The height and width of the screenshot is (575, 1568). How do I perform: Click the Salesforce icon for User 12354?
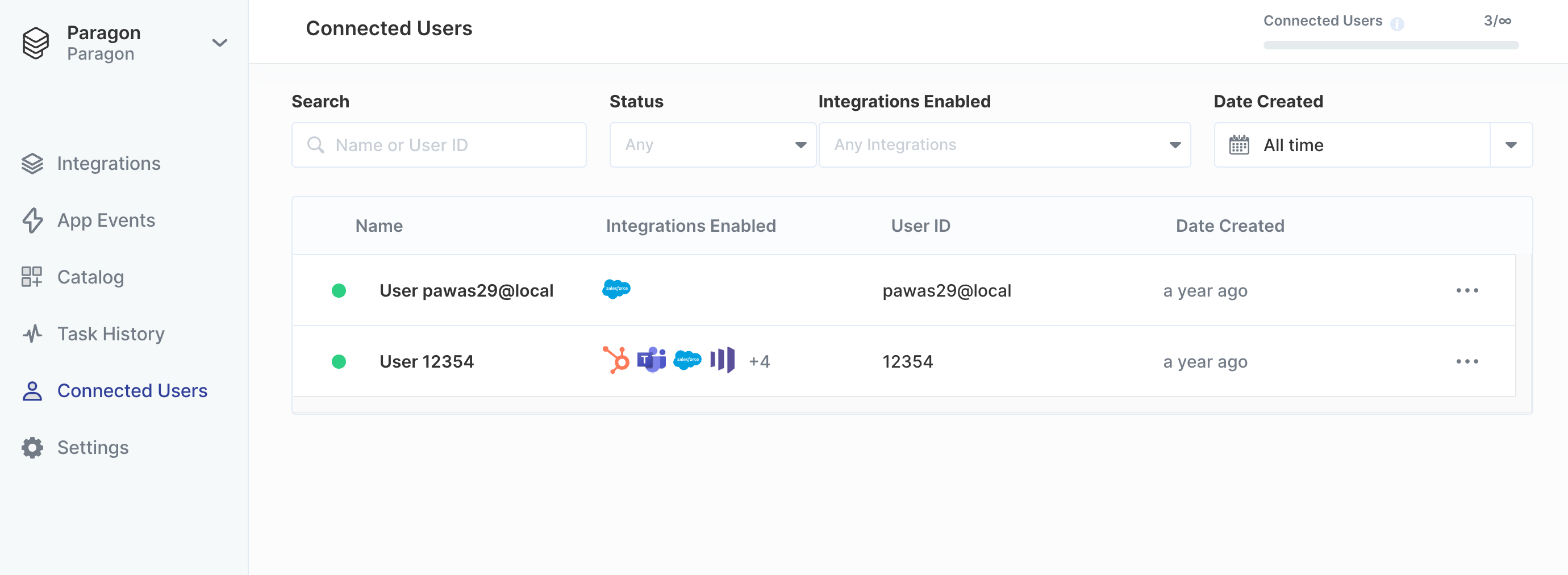pos(687,360)
